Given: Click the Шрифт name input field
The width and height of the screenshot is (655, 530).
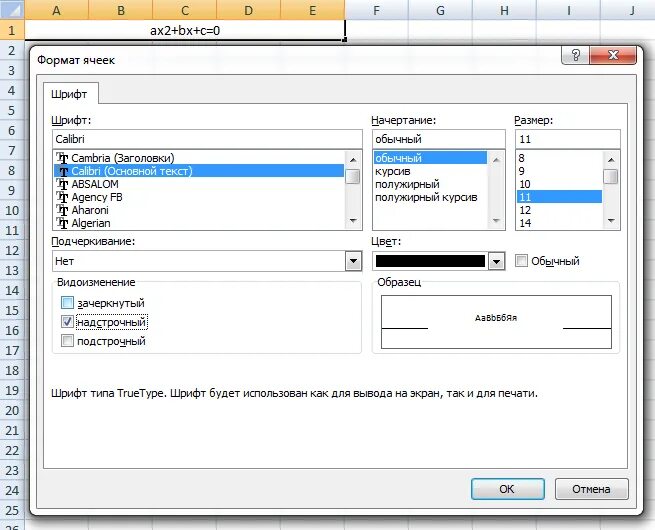Looking at the screenshot, I should 207,139.
